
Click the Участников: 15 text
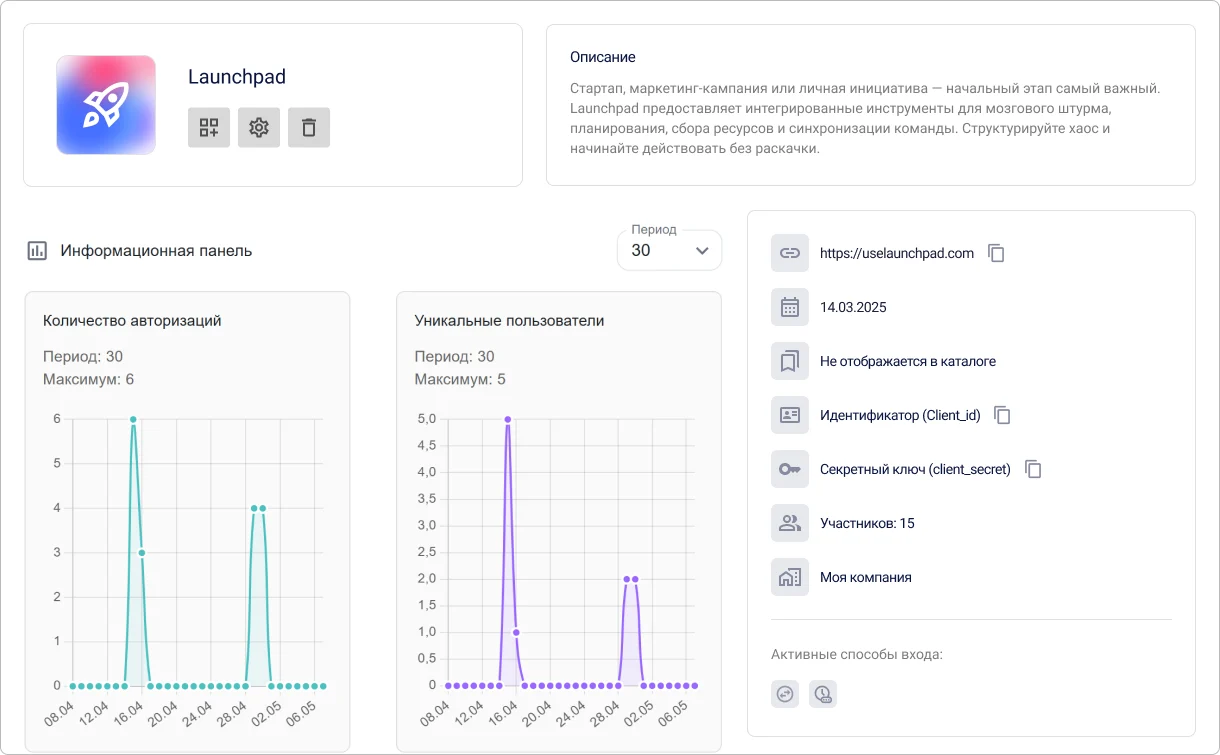tap(867, 523)
